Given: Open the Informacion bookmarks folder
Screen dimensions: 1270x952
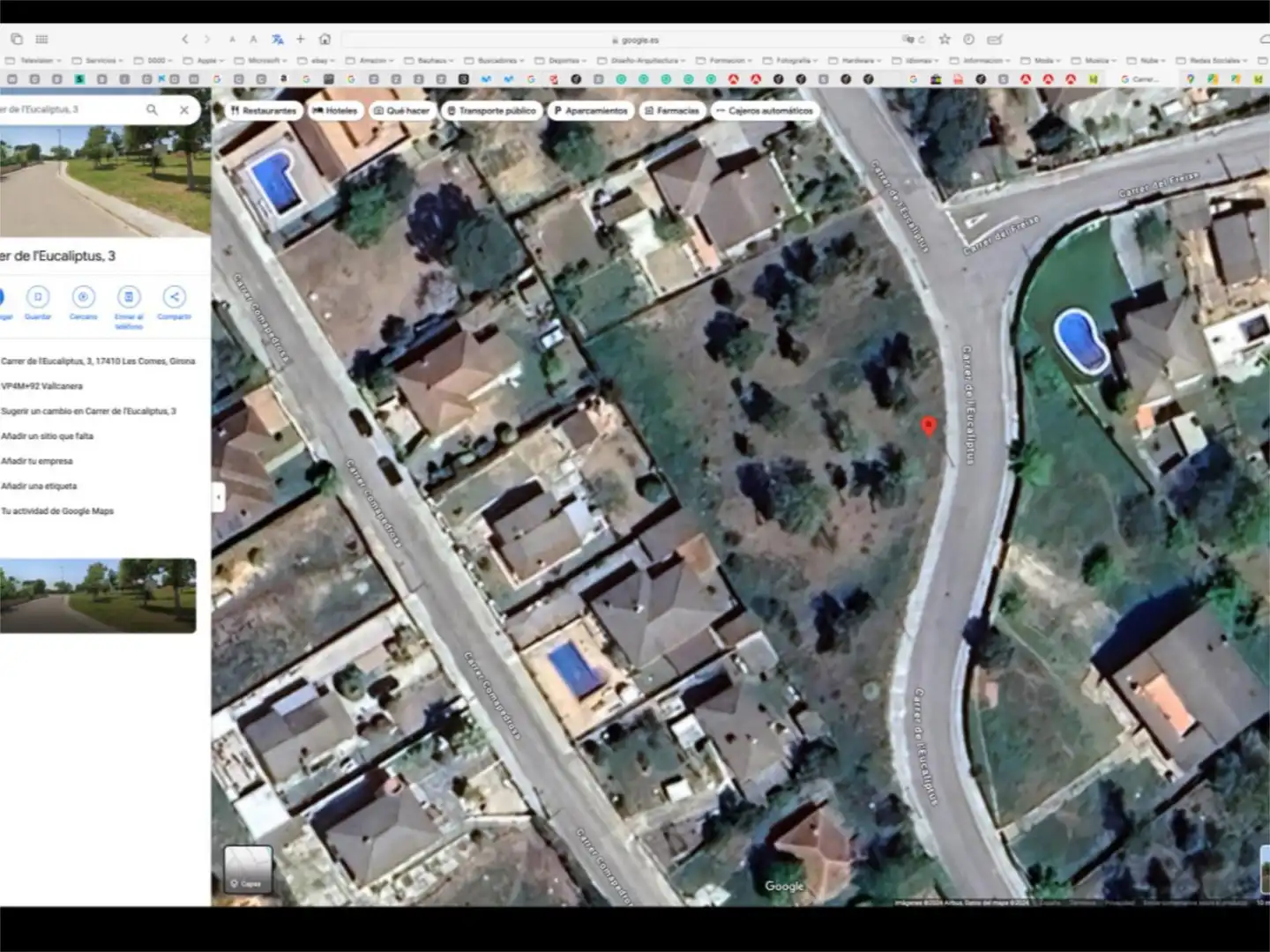Looking at the screenshot, I should 981,61.
